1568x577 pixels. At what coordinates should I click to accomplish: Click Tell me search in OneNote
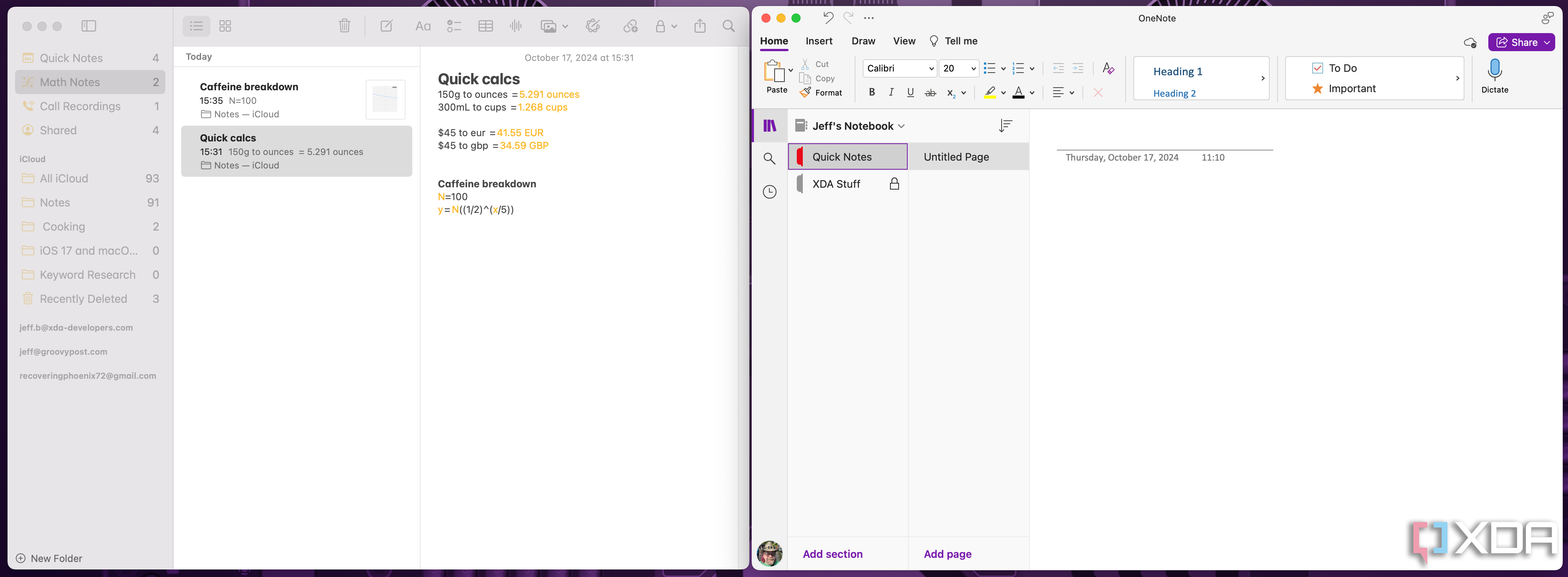point(953,41)
